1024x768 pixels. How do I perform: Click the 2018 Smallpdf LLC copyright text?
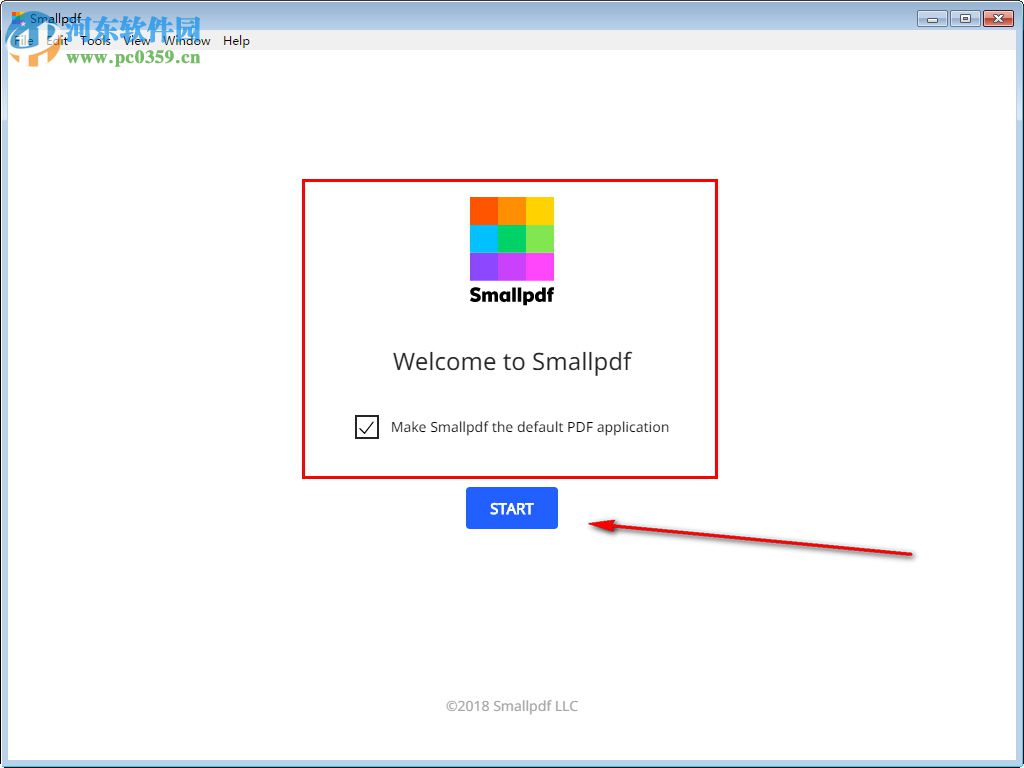(511, 706)
